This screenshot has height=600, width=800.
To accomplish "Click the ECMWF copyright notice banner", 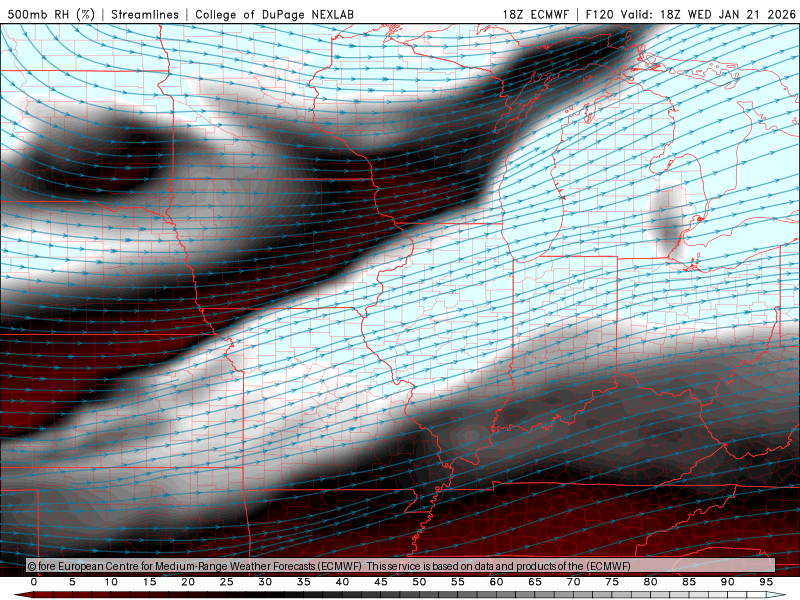I will (x=401, y=566).
